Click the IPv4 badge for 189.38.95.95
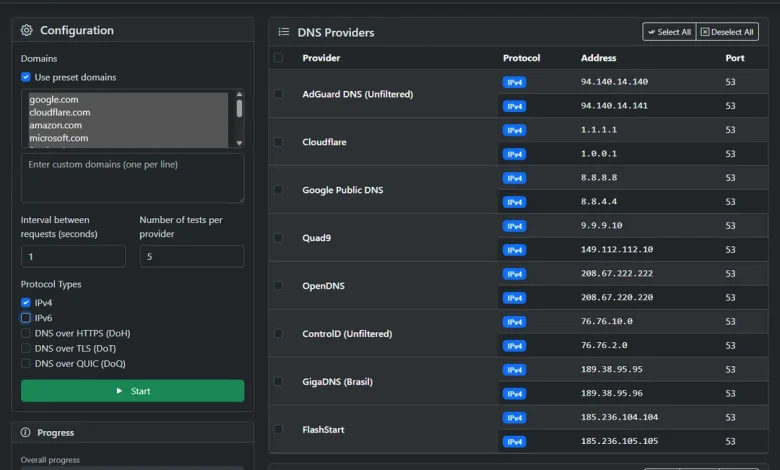Viewport: 780px width, 470px height. pyautogui.click(x=514, y=370)
